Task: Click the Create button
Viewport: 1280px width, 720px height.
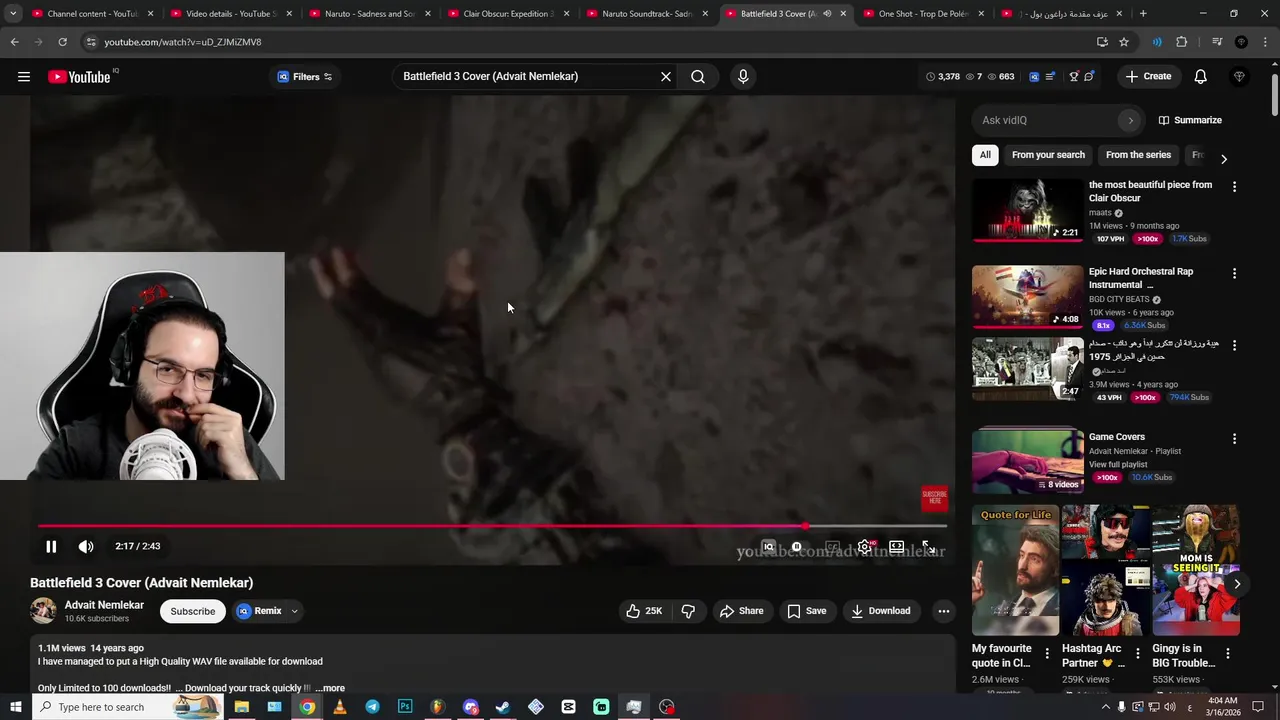Action: [x=1148, y=77]
